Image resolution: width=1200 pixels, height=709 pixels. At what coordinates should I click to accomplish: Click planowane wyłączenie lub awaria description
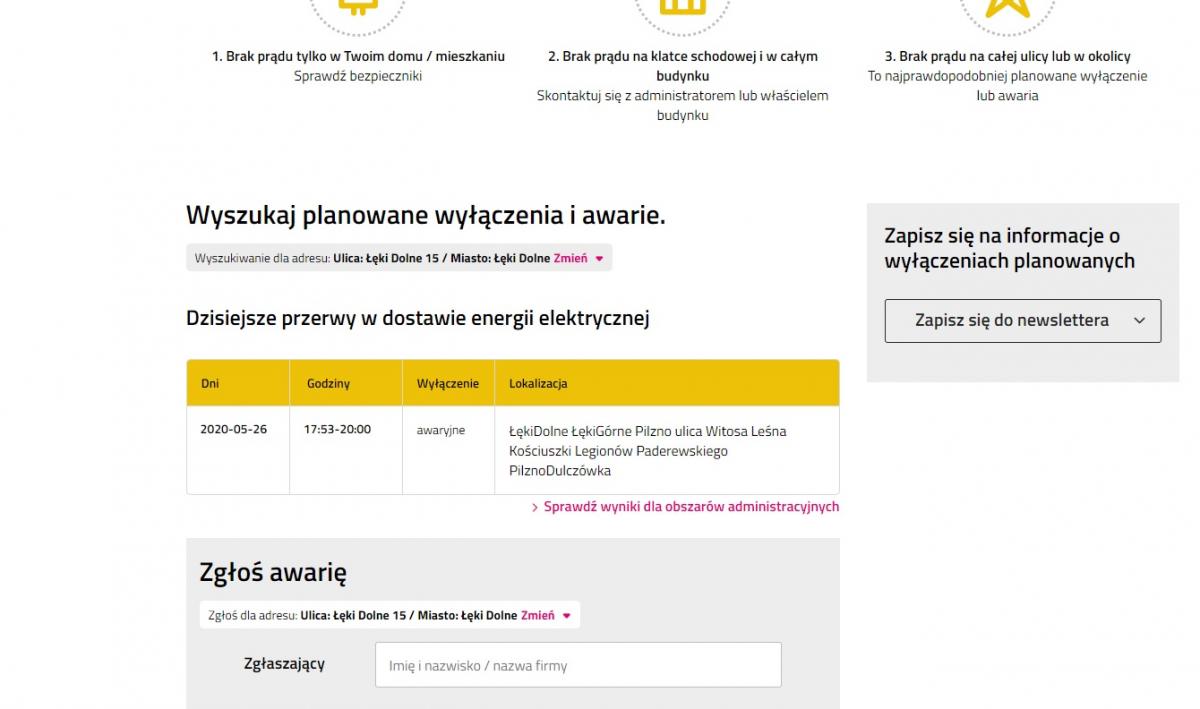pos(1008,86)
